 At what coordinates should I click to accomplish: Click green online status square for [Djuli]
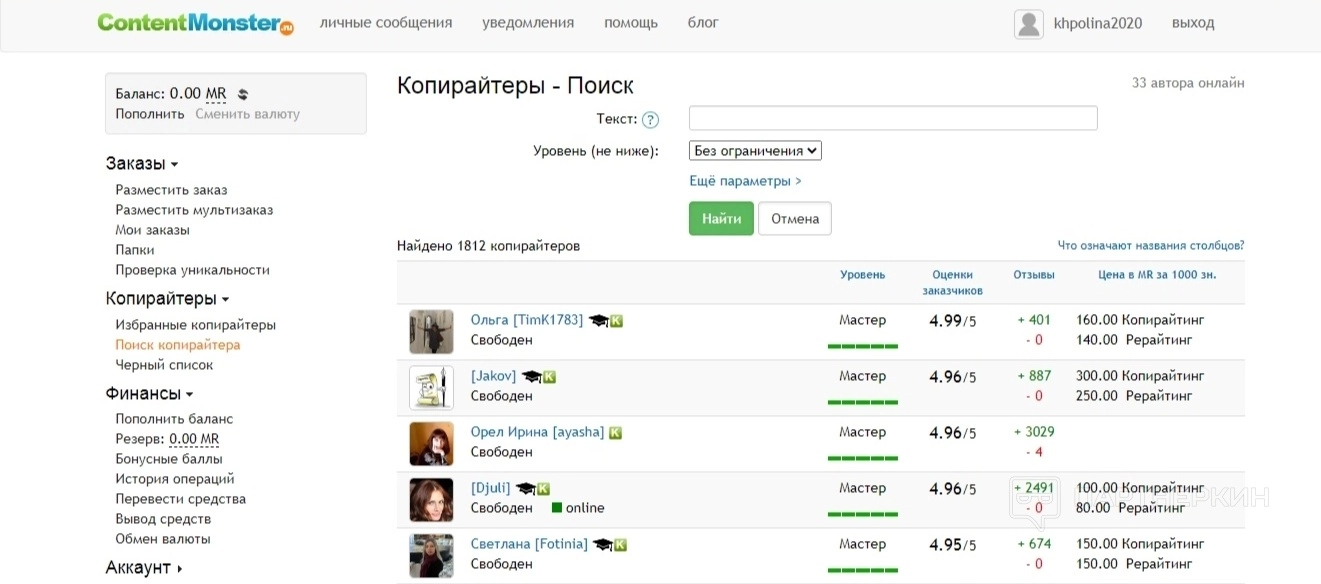click(556, 508)
